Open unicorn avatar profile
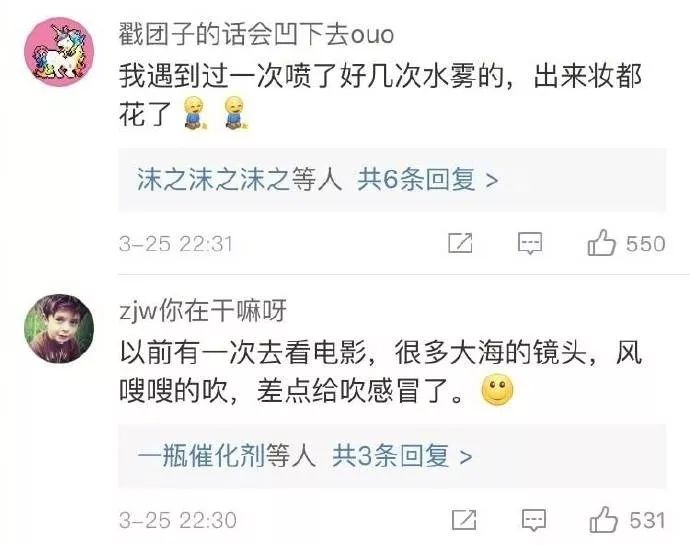The image size is (690, 546). tap(59, 52)
